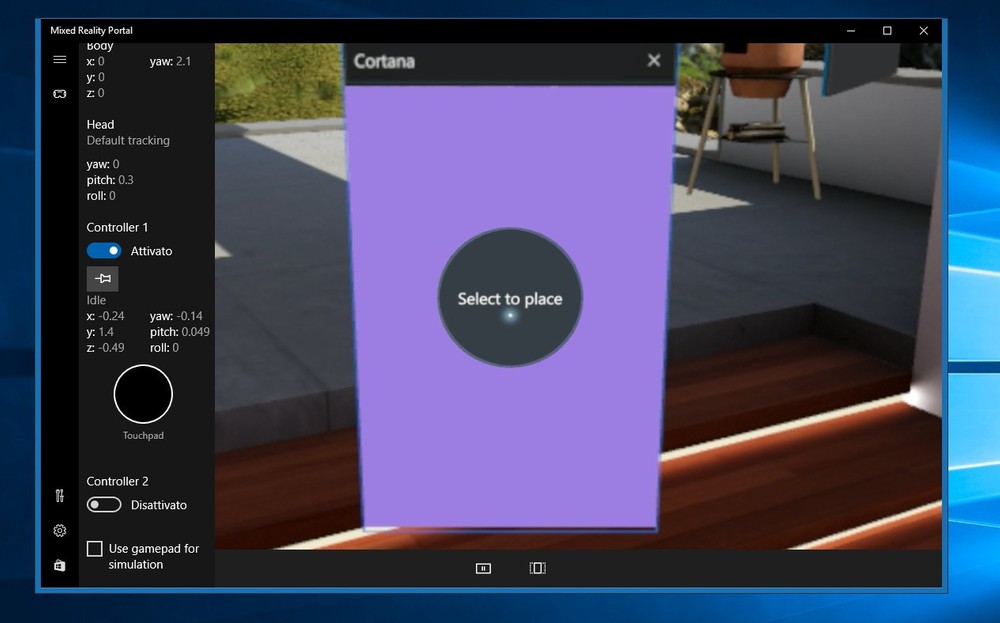Maximize the Mixed Reality Portal window

pyautogui.click(x=887, y=31)
